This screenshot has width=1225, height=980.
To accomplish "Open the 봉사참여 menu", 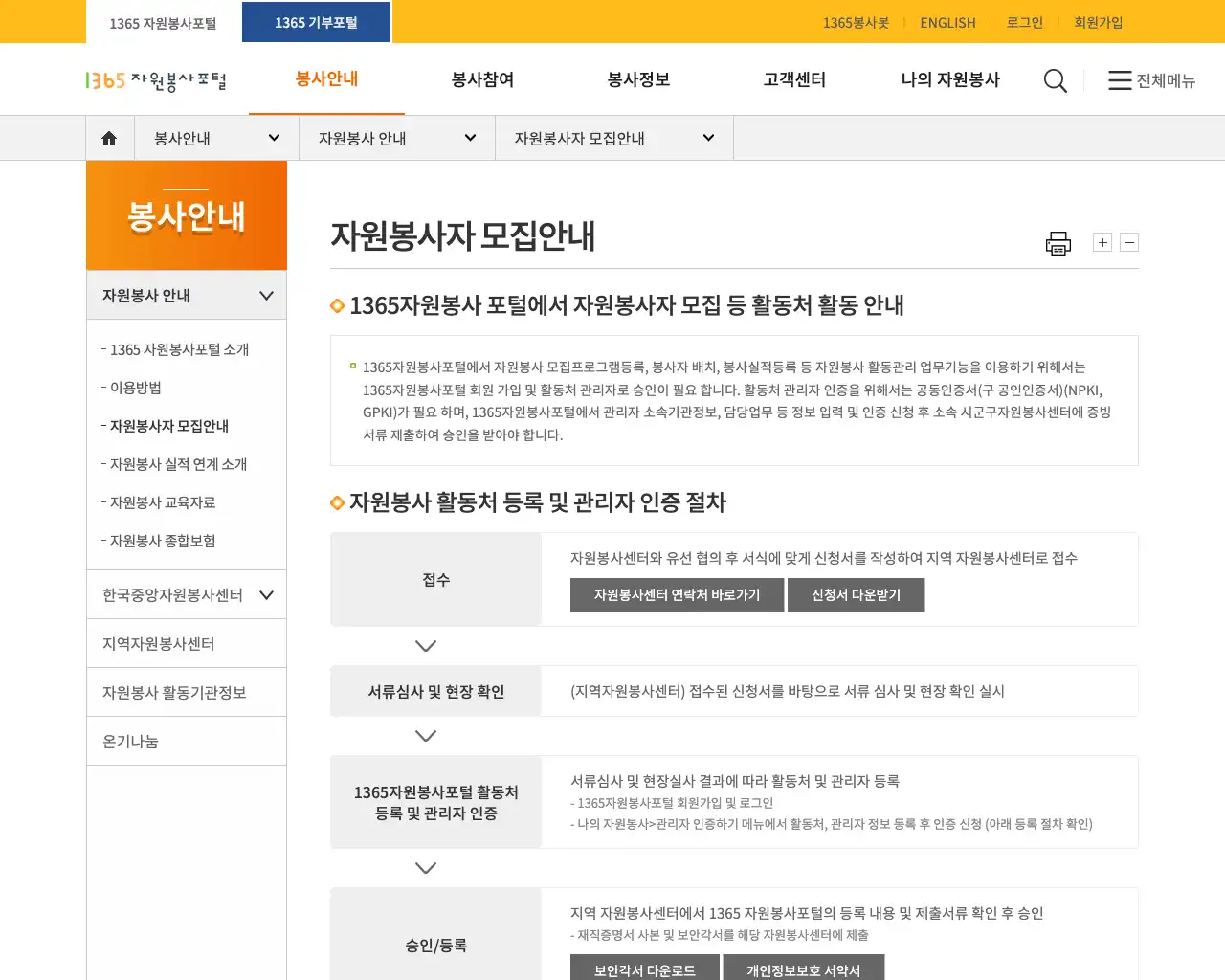I will pos(481,80).
